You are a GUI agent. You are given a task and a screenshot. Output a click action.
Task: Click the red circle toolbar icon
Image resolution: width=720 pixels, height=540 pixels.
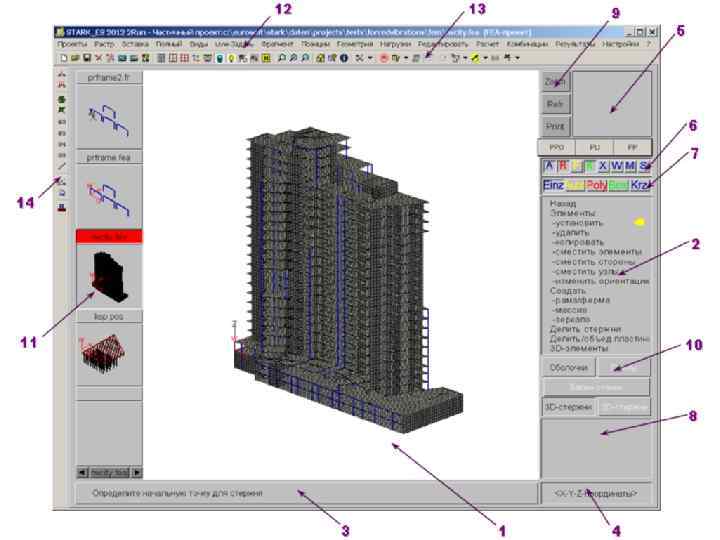[384, 58]
